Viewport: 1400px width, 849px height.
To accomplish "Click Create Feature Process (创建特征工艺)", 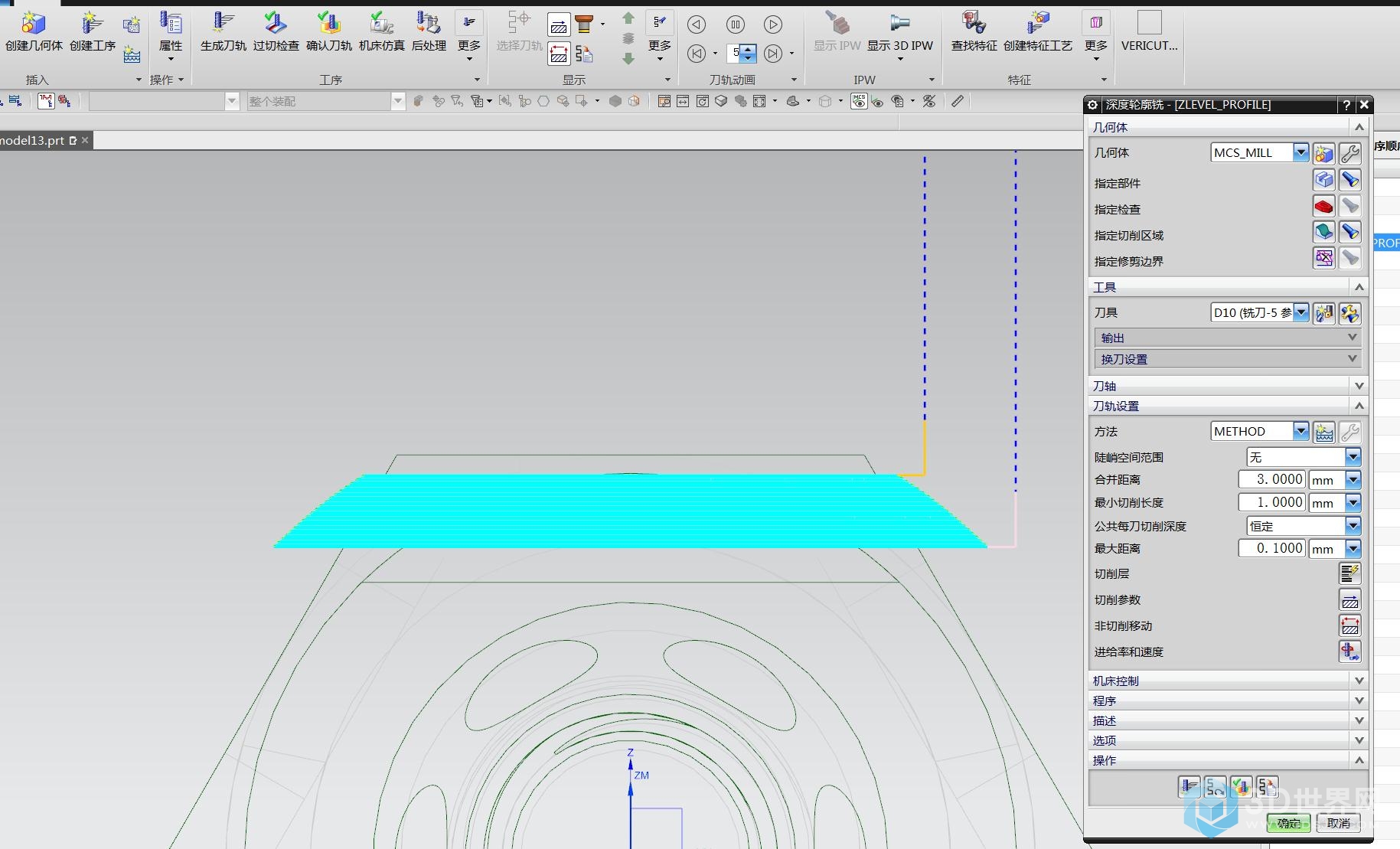I will pos(1038,32).
